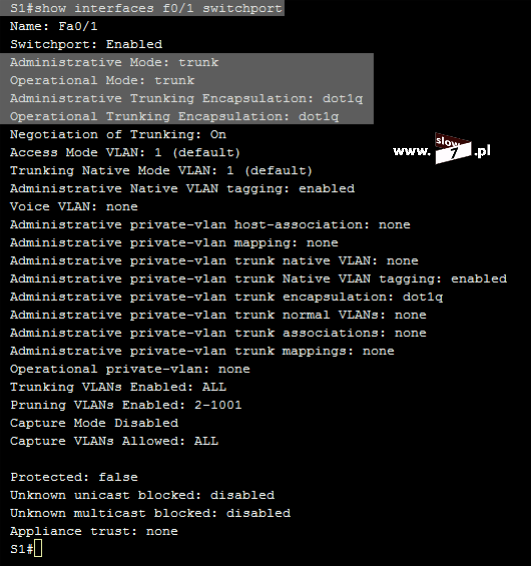
Task: Click 'Unknown unicast blocked: disabled' line
Action: [142, 495]
